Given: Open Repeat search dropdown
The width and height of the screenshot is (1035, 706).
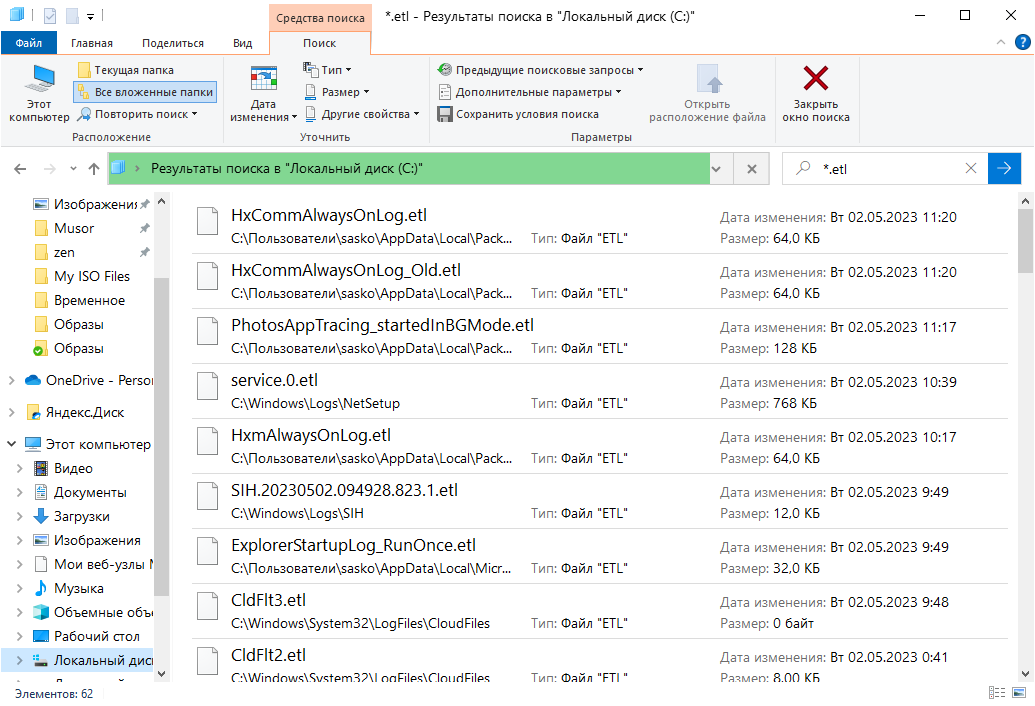Looking at the screenshot, I should [137, 114].
